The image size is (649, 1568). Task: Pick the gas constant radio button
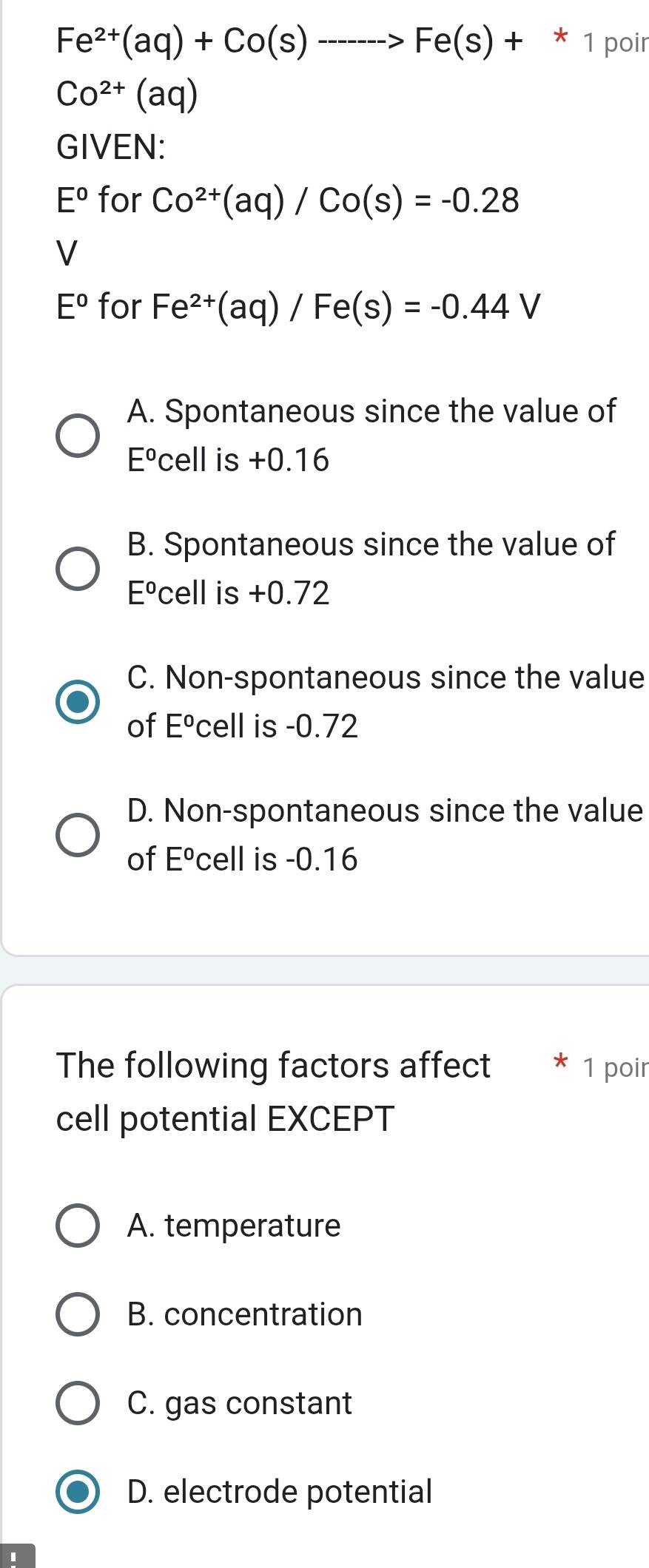click(78, 1403)
